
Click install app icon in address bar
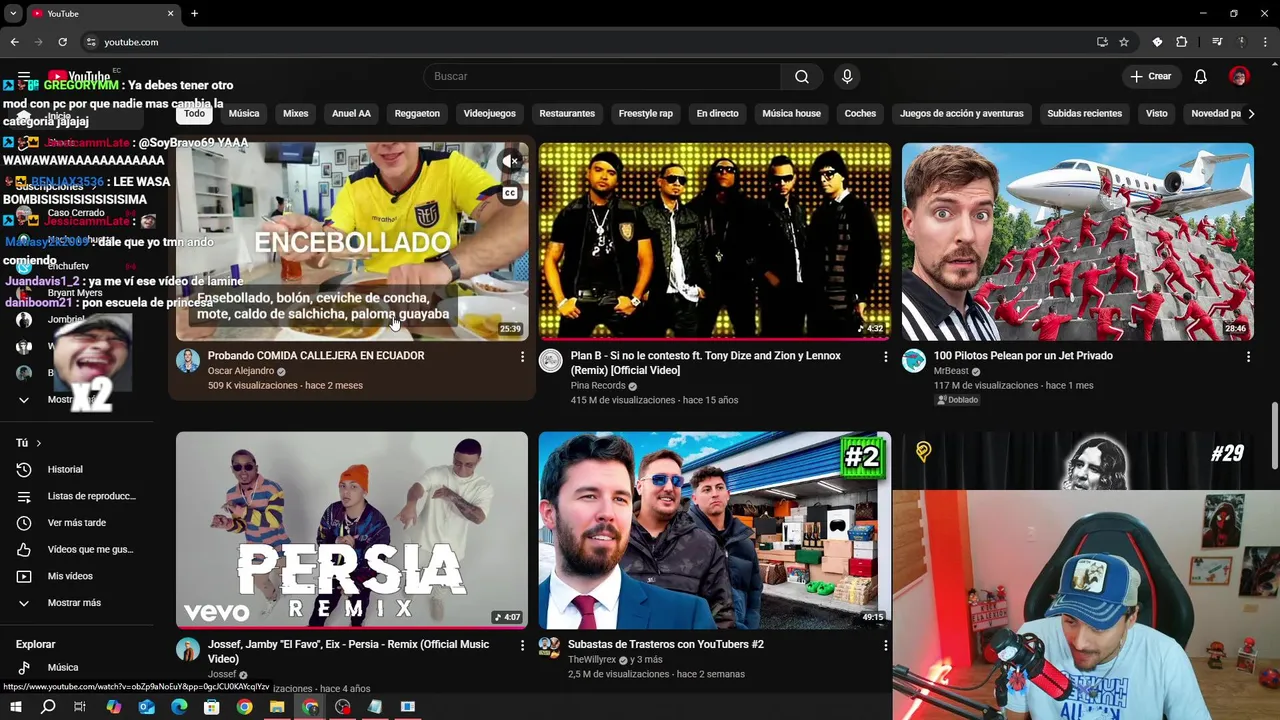click(1102, 42)
